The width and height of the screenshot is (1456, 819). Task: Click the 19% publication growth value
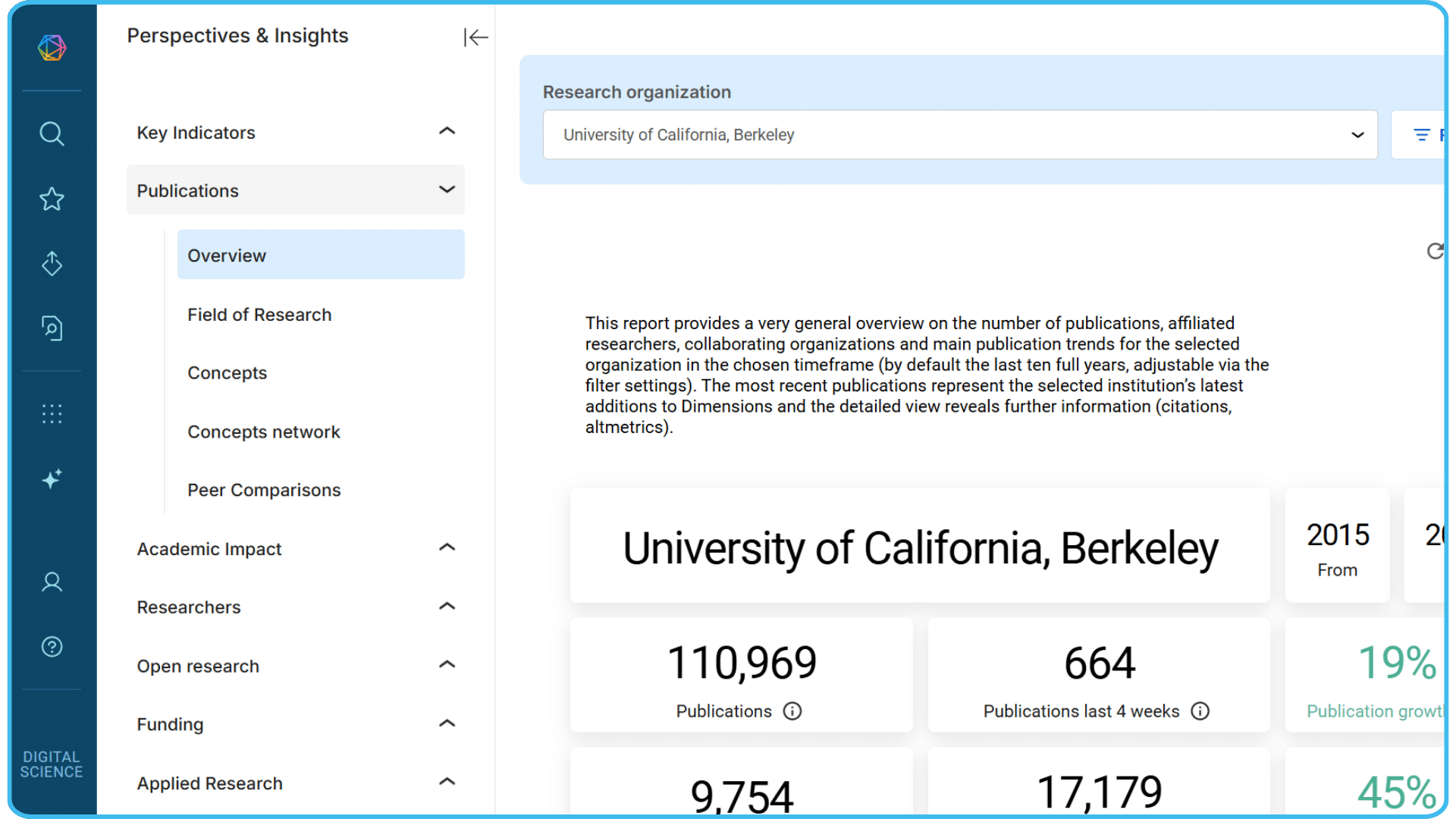coord(1397,663)
